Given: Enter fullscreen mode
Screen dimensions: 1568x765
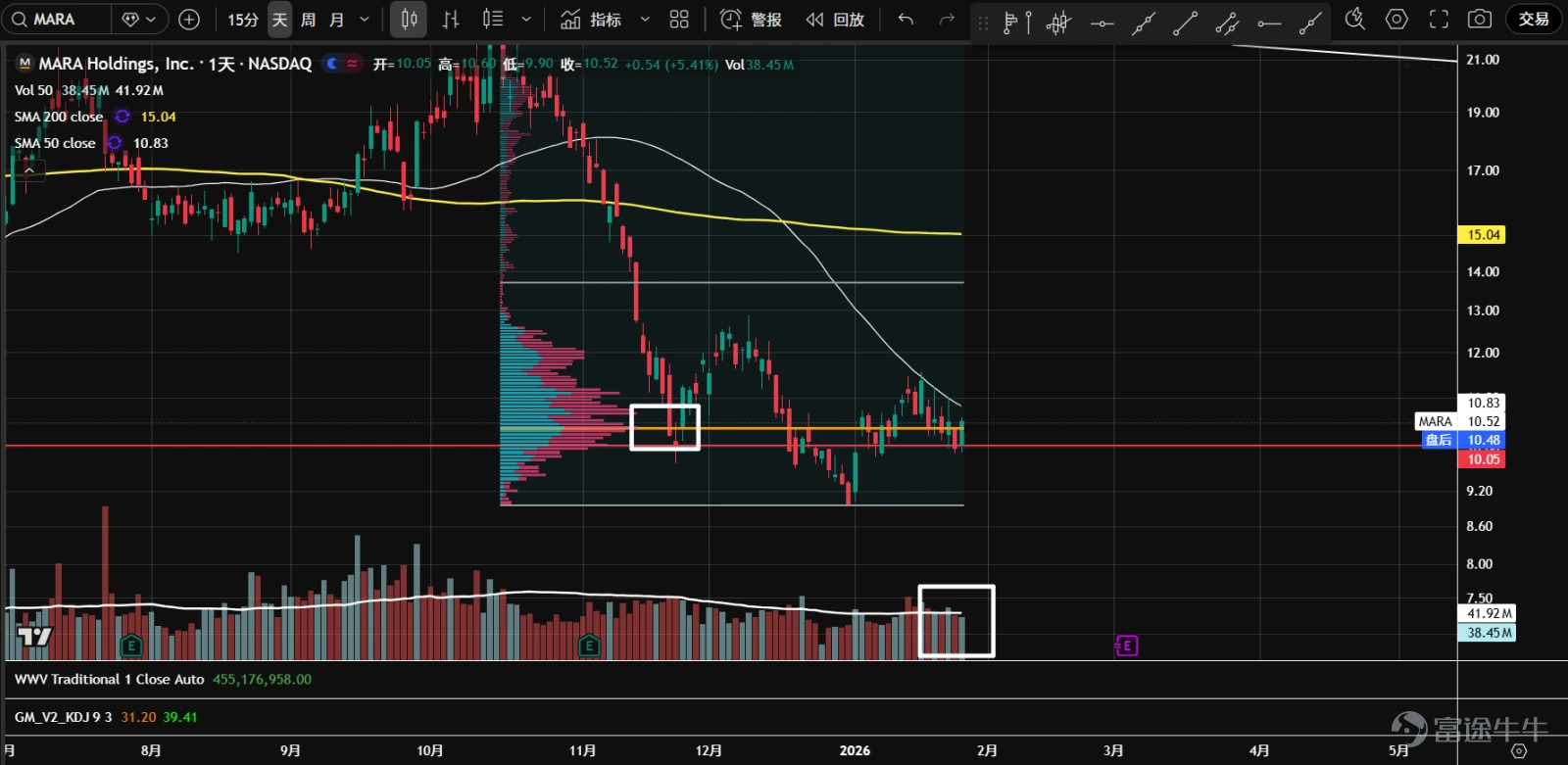Looking at the screenshot, I should click(x=1439, y=20).
